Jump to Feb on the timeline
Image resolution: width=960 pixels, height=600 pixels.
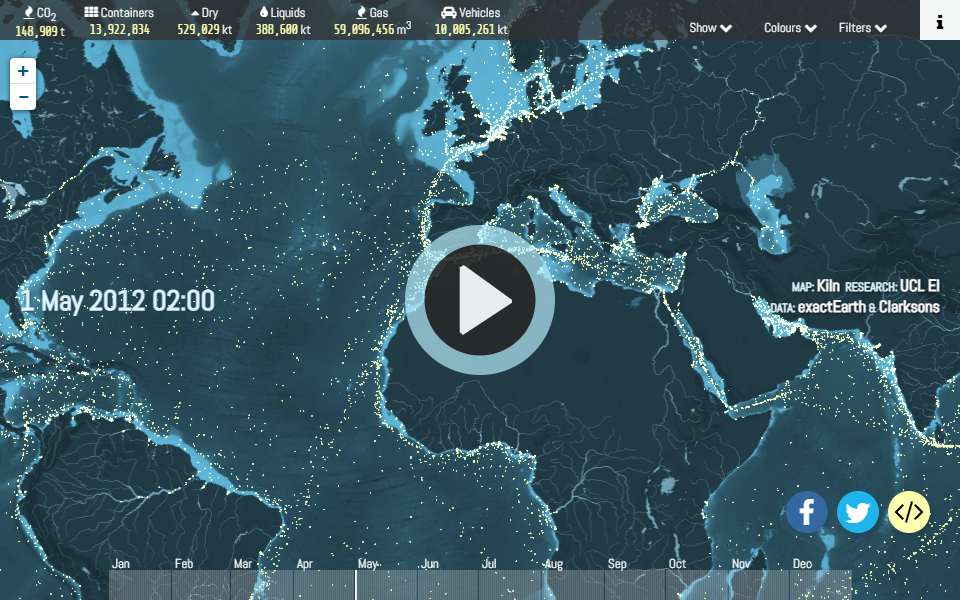184,563
